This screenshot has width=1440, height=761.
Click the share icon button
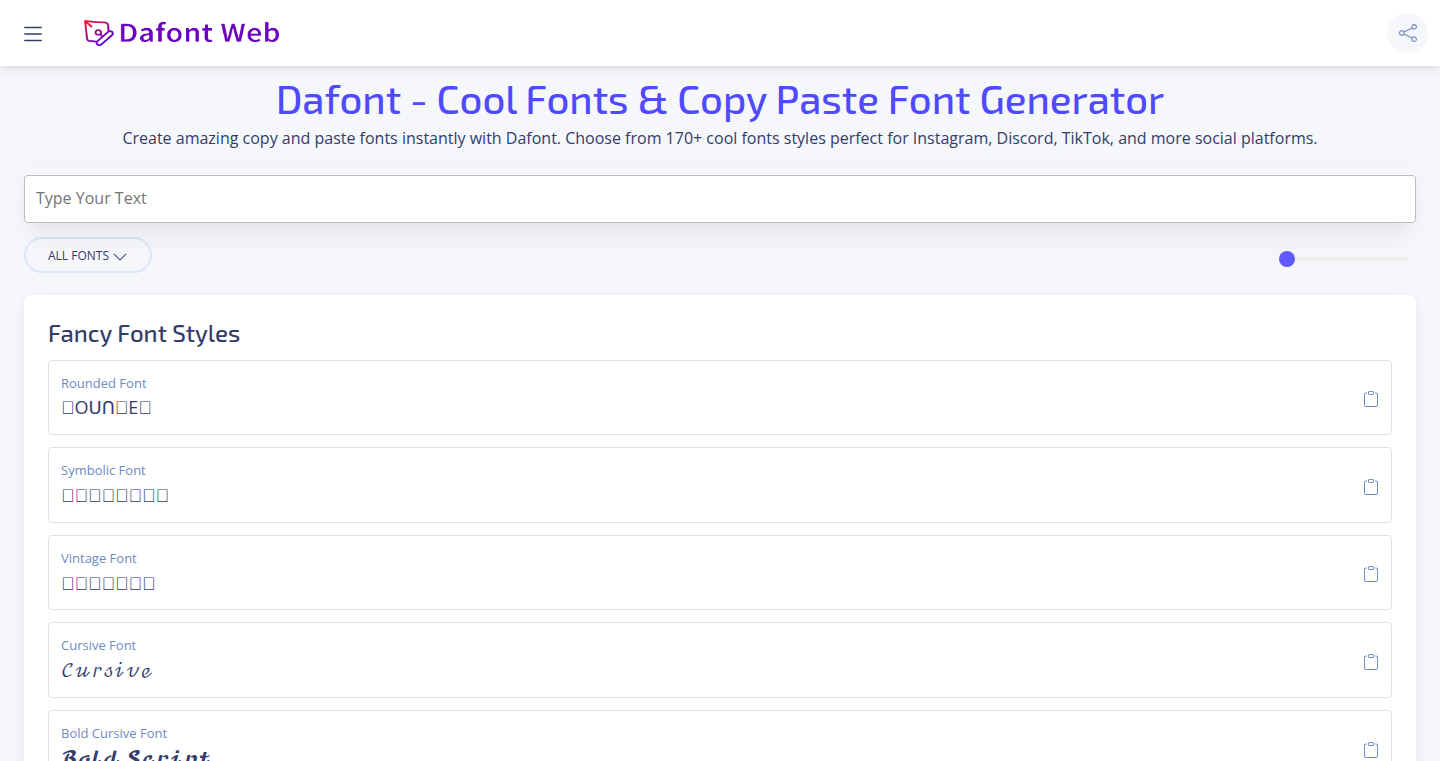point(1407,33)
